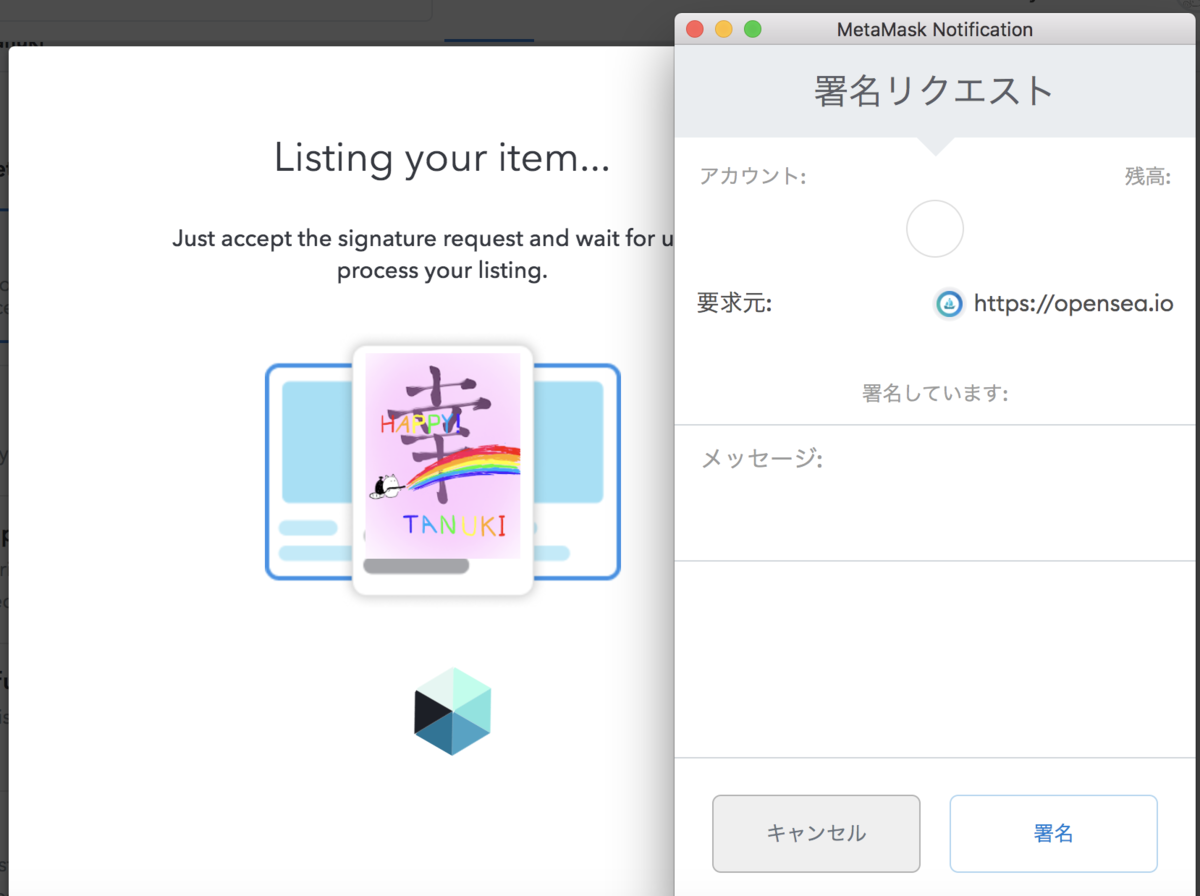Viewport: 1200px width, 896px height.
Task: Minimize the MetaMask Notification window
Action: pyautogui.click(x=723, y=29)
